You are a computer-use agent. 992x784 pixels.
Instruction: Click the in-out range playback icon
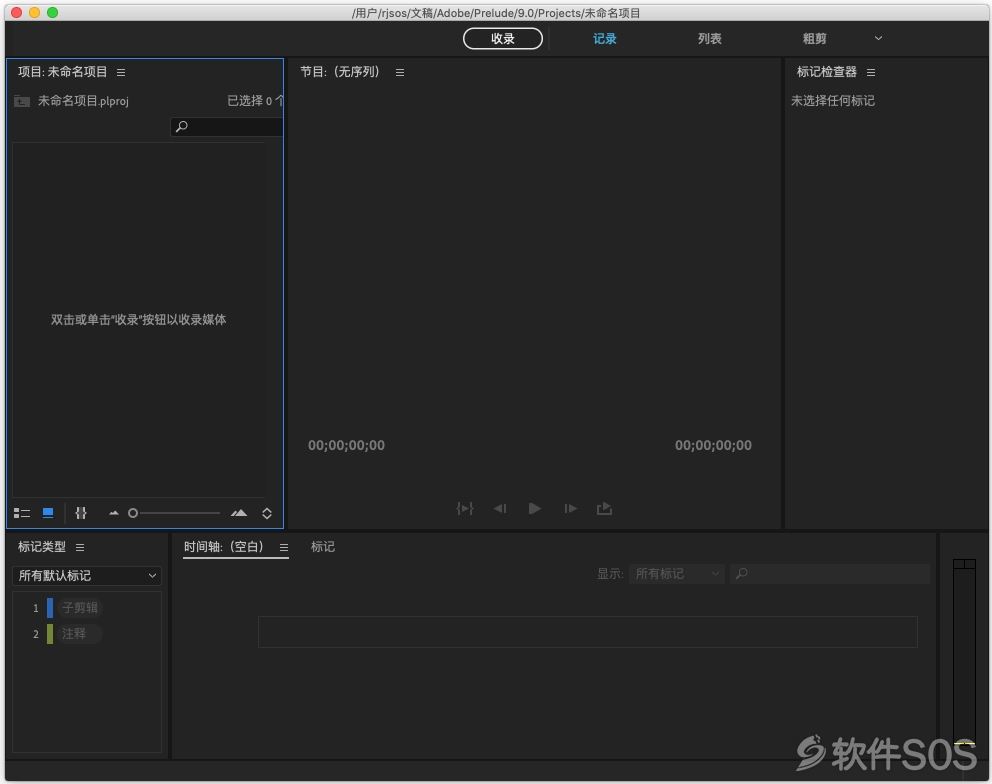coord(465,508)
